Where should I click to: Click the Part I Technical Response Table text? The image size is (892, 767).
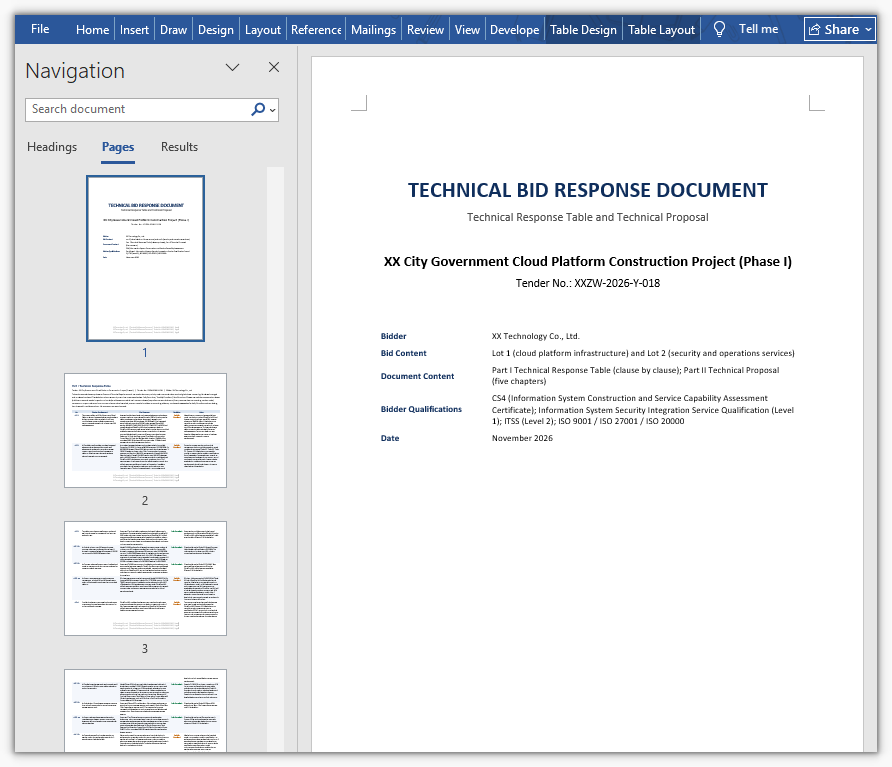tap(635, 376)
